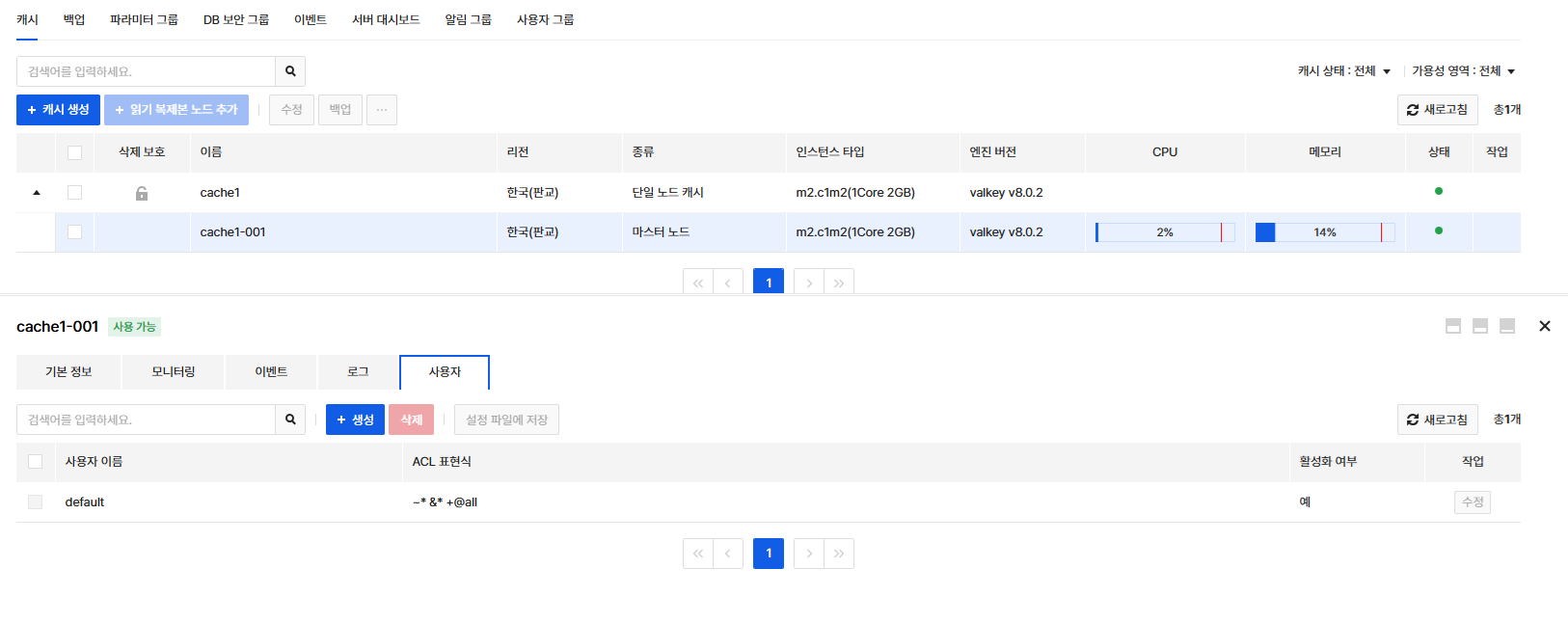Toggle select-all checkbox in user table header
Screen dimensions: 1568x623
(36, 462)
